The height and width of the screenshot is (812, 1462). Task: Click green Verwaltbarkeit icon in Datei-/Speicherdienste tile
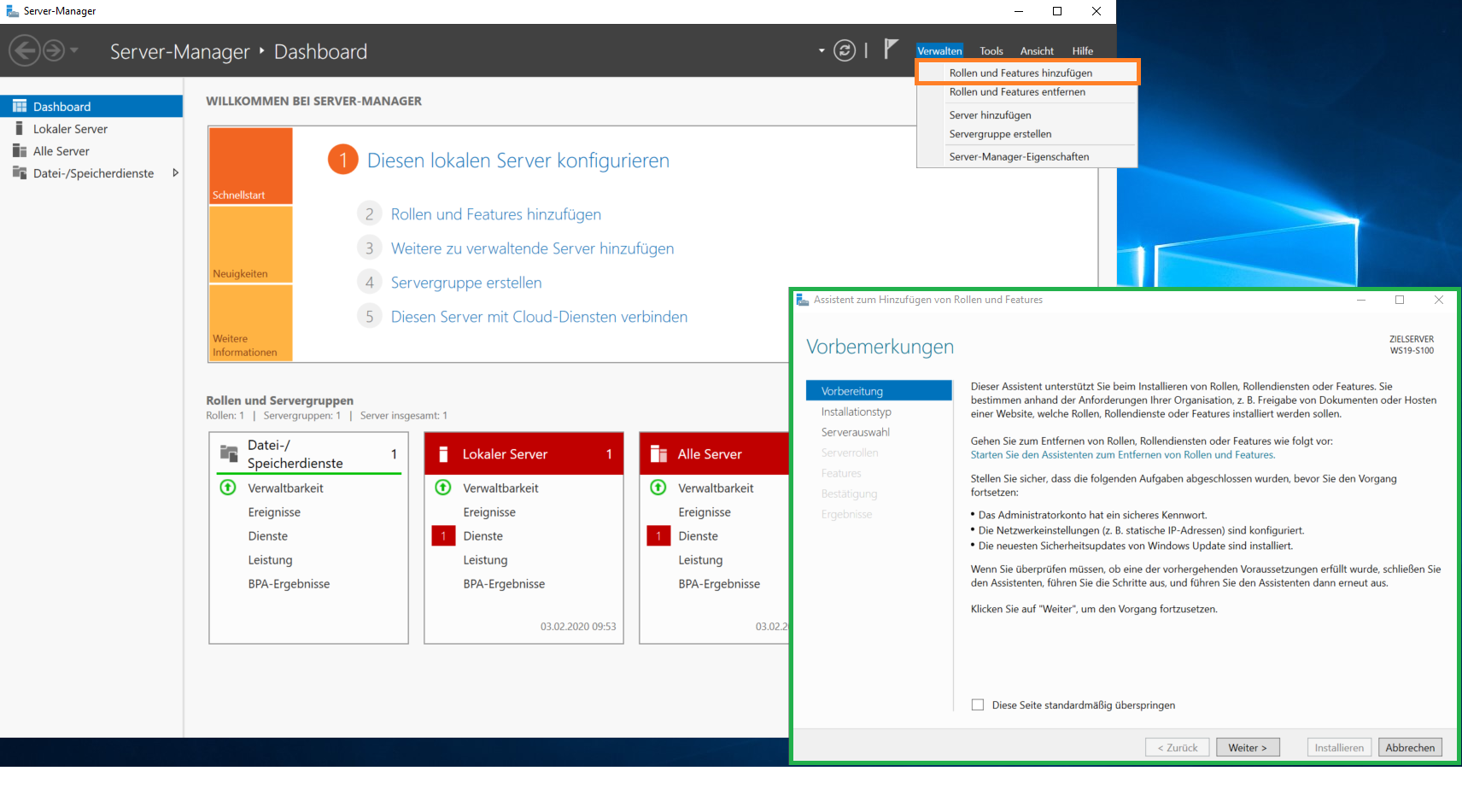click(x=228, y=488)
